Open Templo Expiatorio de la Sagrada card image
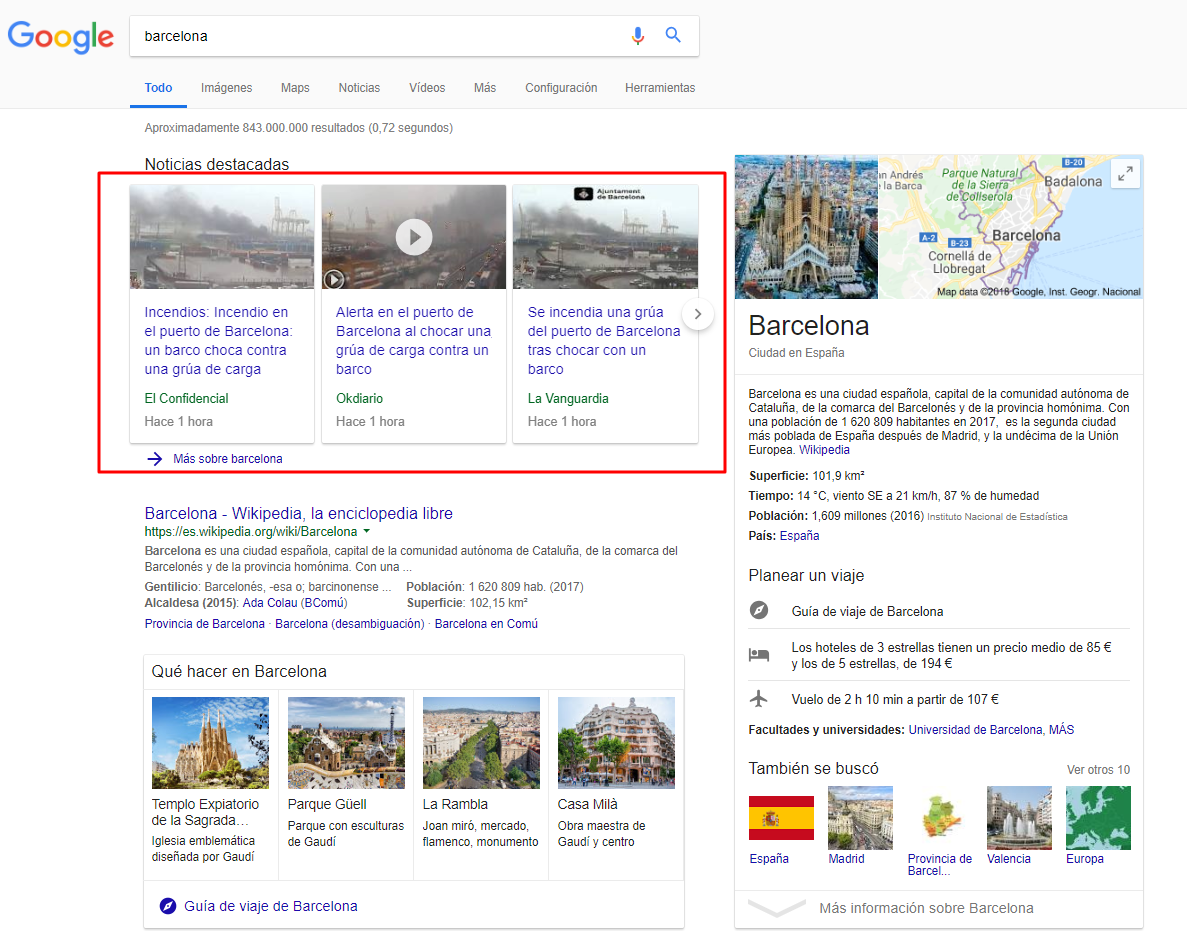 click(x=210, y=743)
